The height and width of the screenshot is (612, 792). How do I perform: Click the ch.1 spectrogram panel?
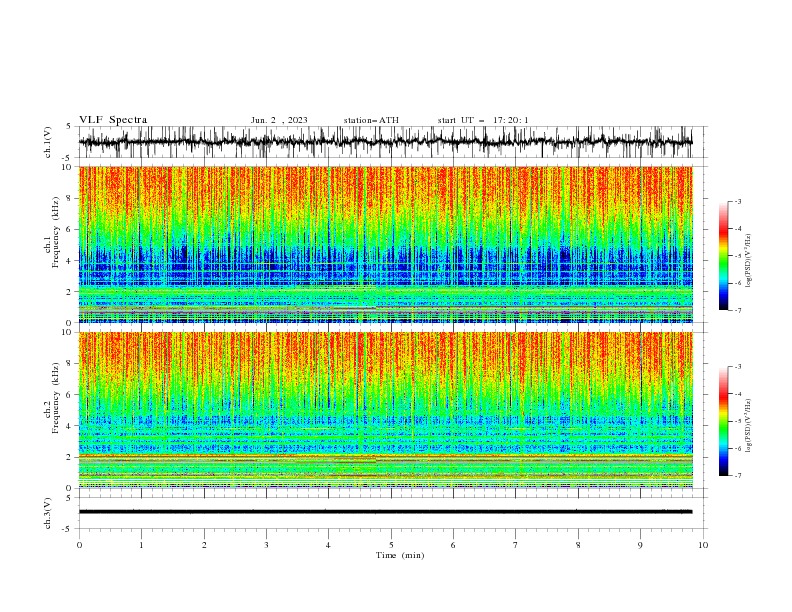385,244
